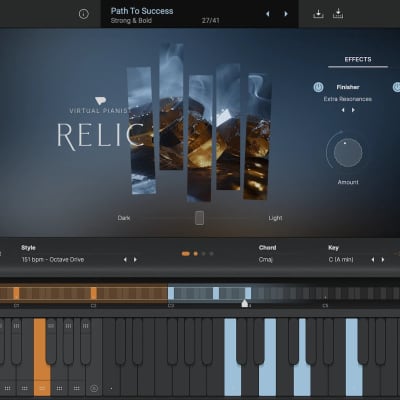
Task: Click the first download icon in top bar
Action: [x=318, y=14]
